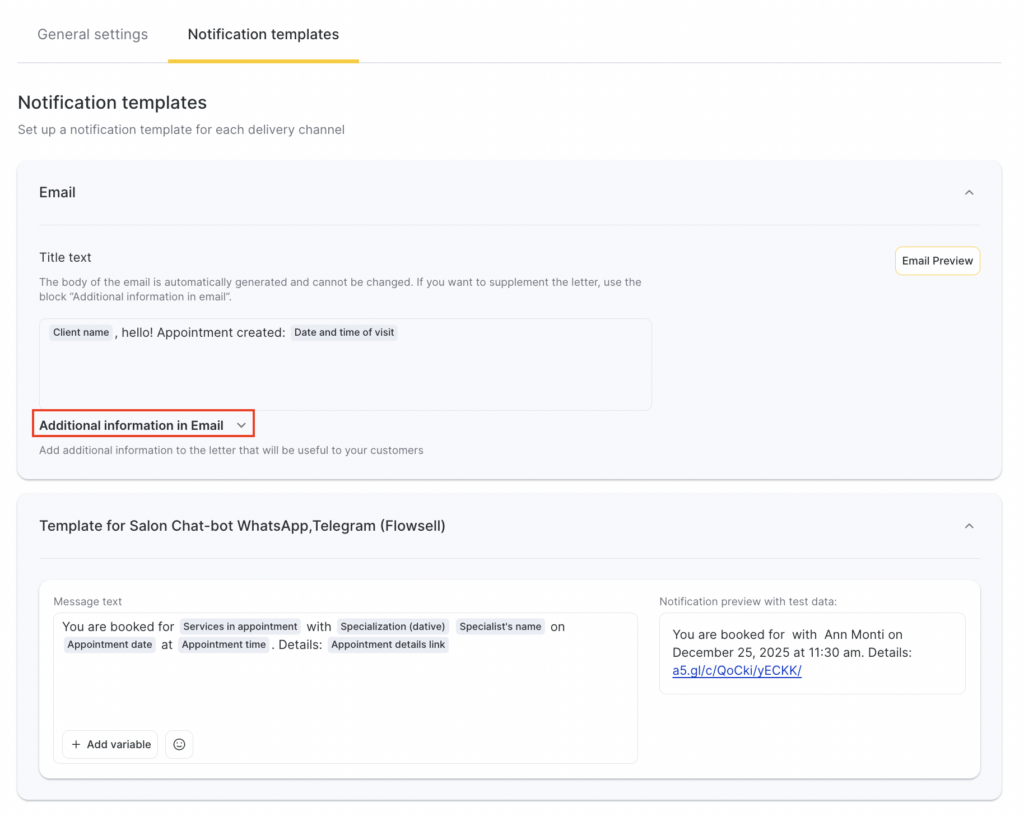Screen dimensions: 1024x816
Task: Expand Additional information in Email dropdown
Action: pyautogui.click(x=143, y=425)
